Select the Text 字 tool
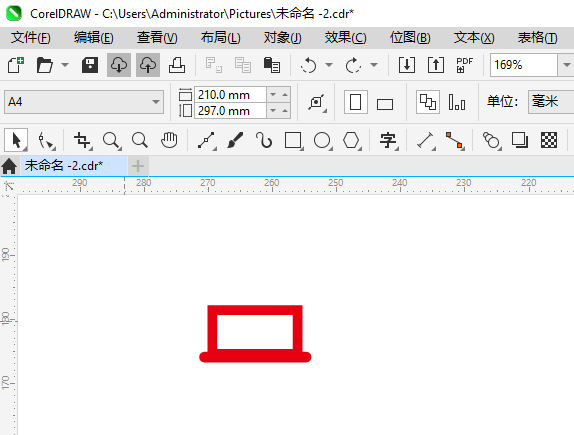Image resolution: width=574 pixels, height=435 pixels. click(389, 141)
